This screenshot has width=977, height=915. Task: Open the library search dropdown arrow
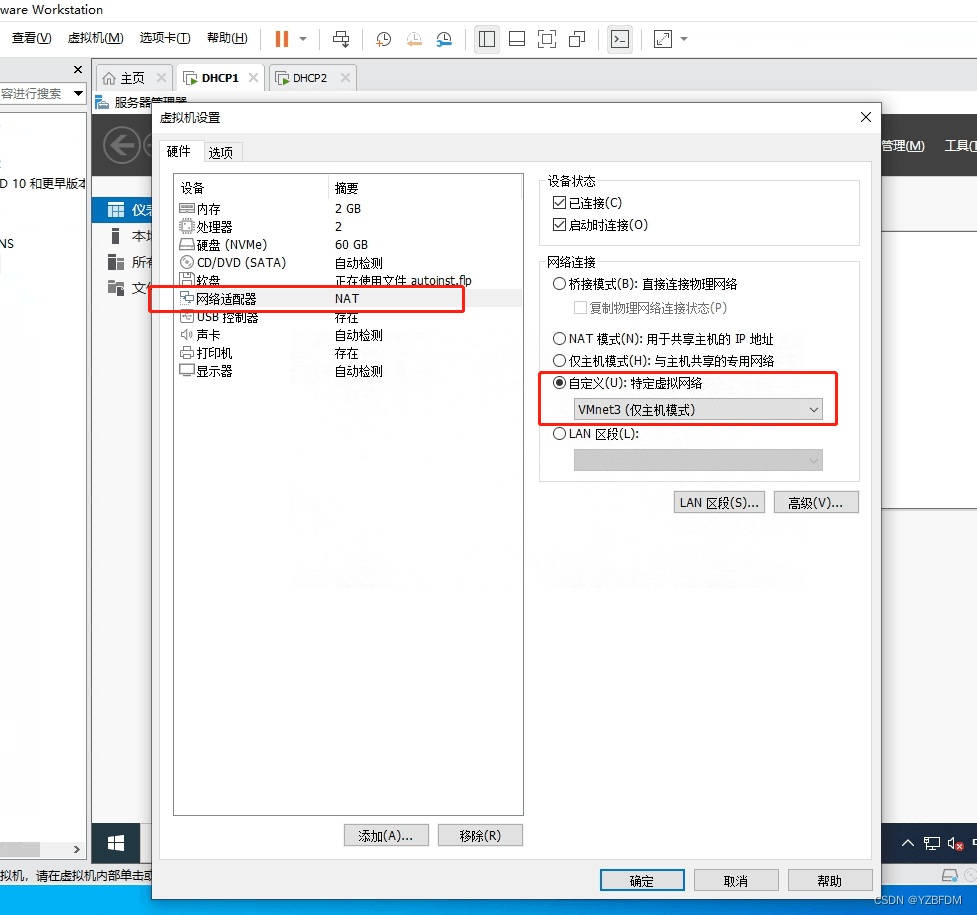79,93
